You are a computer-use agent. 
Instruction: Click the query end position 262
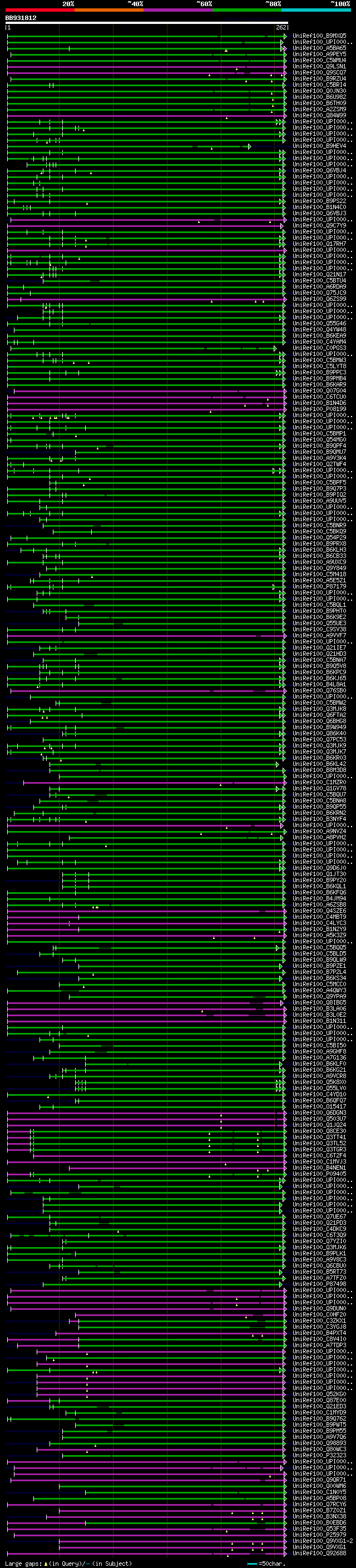(281, 27)
